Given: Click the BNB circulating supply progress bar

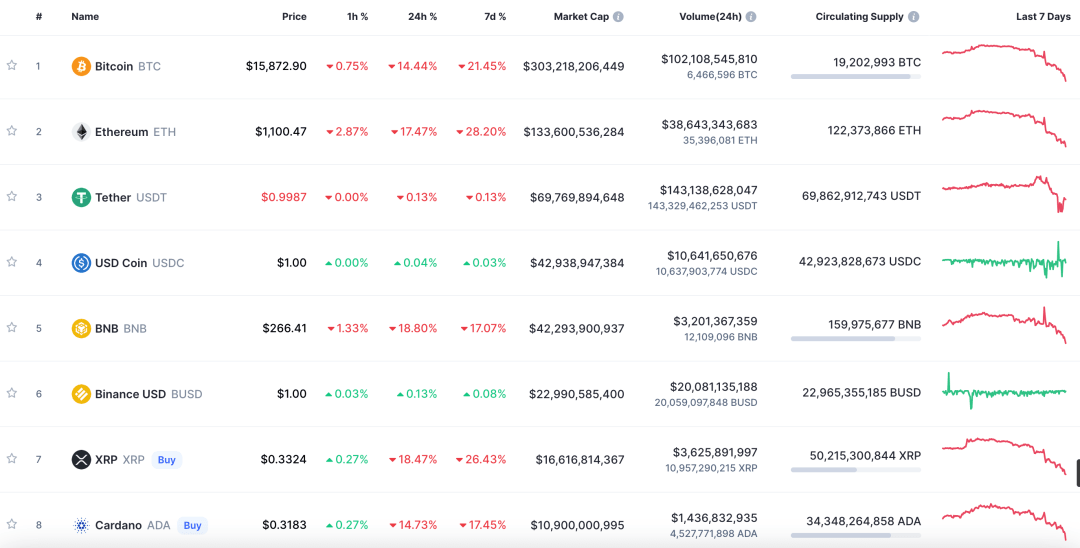Looking at the screenshot, I should click(x=856, y=339).
